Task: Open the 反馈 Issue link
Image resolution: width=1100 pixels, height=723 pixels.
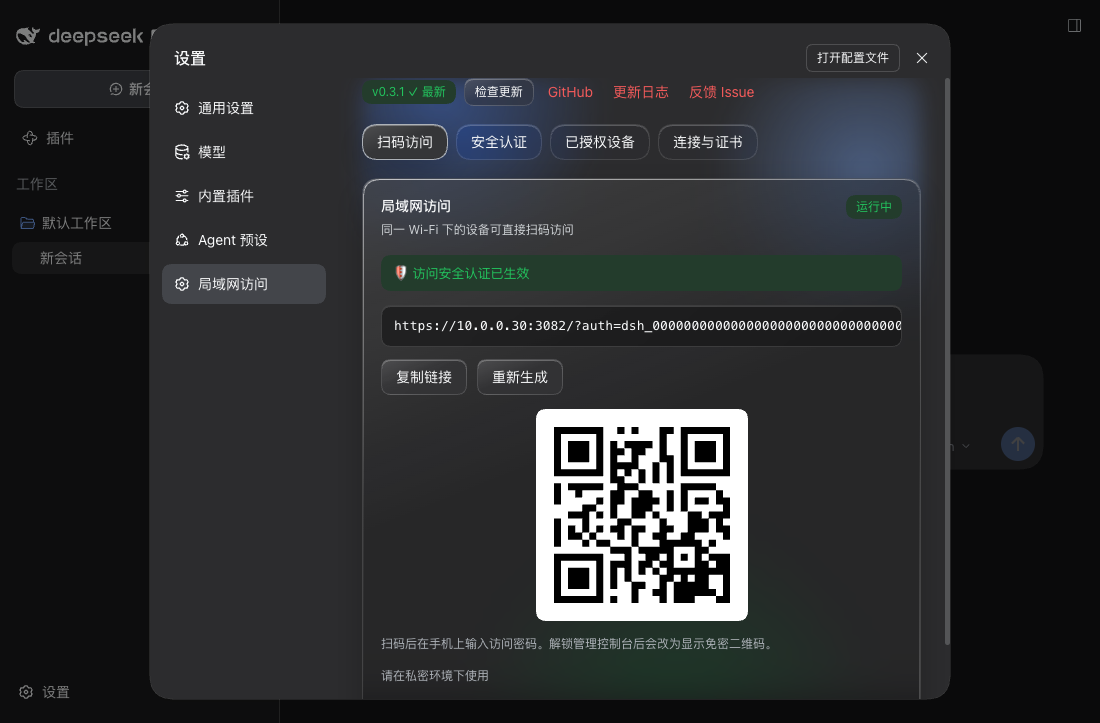Action: (x=721, y=92)
